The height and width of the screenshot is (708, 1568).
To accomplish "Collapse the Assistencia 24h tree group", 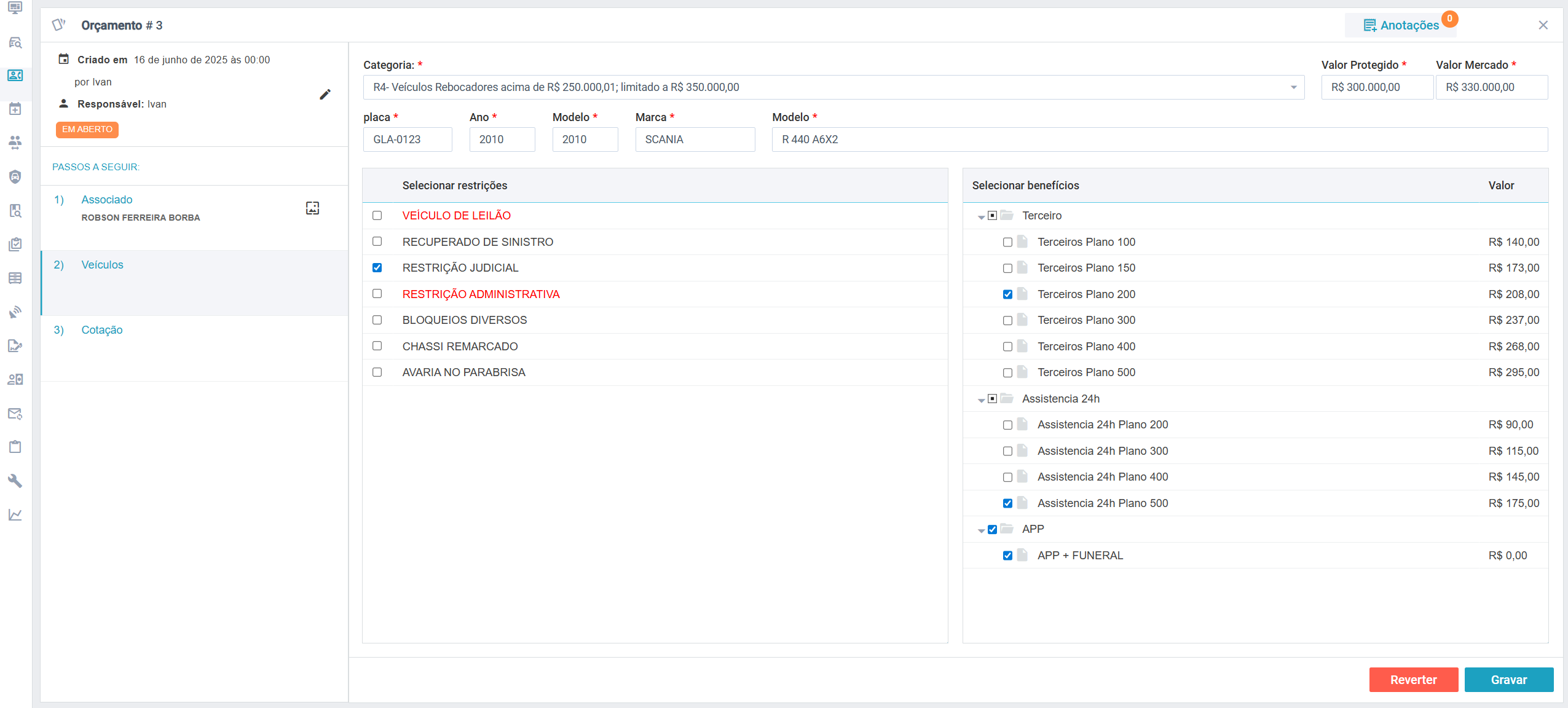I will tap(981, 400).
